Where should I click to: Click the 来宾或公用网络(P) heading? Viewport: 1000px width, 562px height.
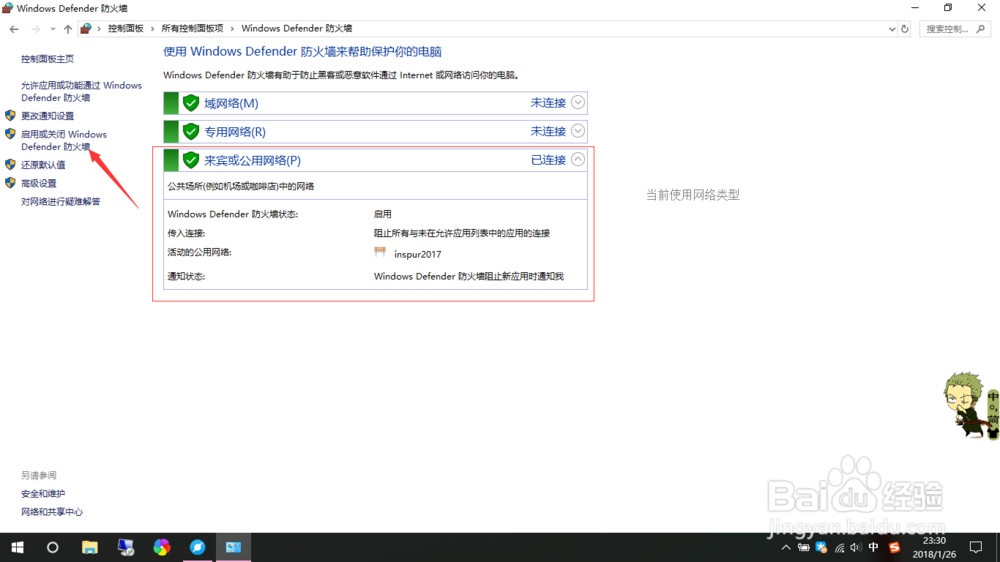pos(252,161)
